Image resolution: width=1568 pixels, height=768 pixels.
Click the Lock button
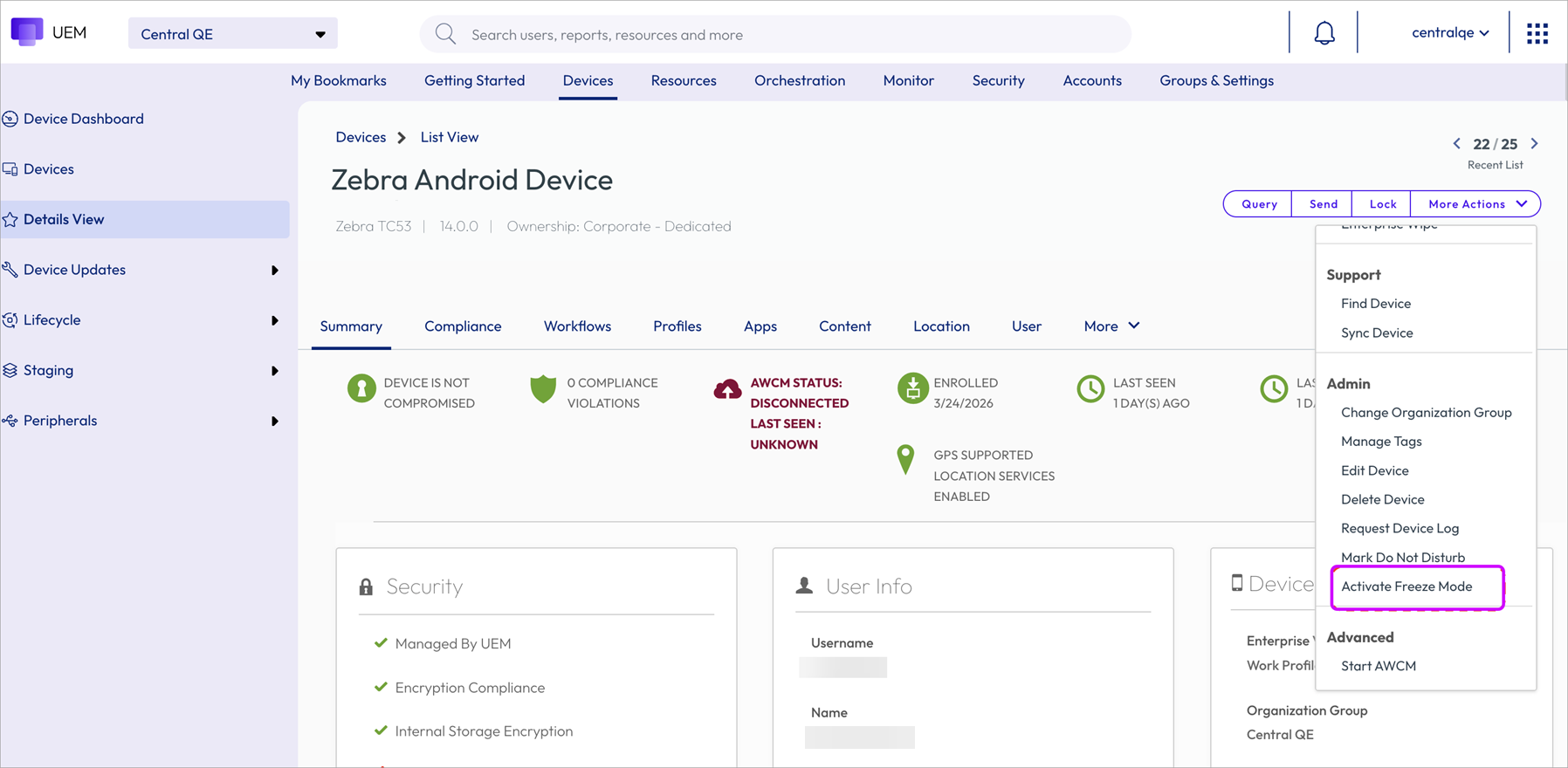pyautogui.click(x=1382, y=204)
